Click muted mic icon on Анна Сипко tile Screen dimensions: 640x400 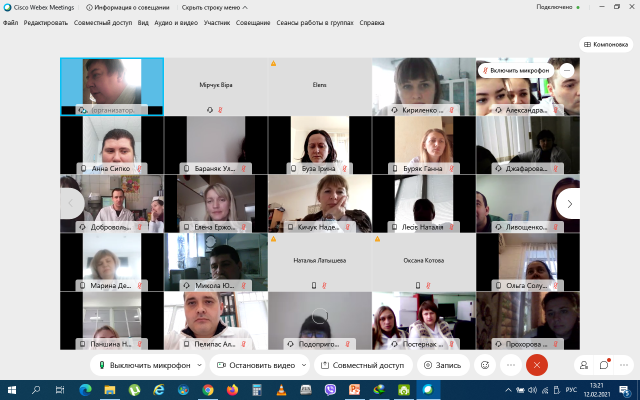139,169
